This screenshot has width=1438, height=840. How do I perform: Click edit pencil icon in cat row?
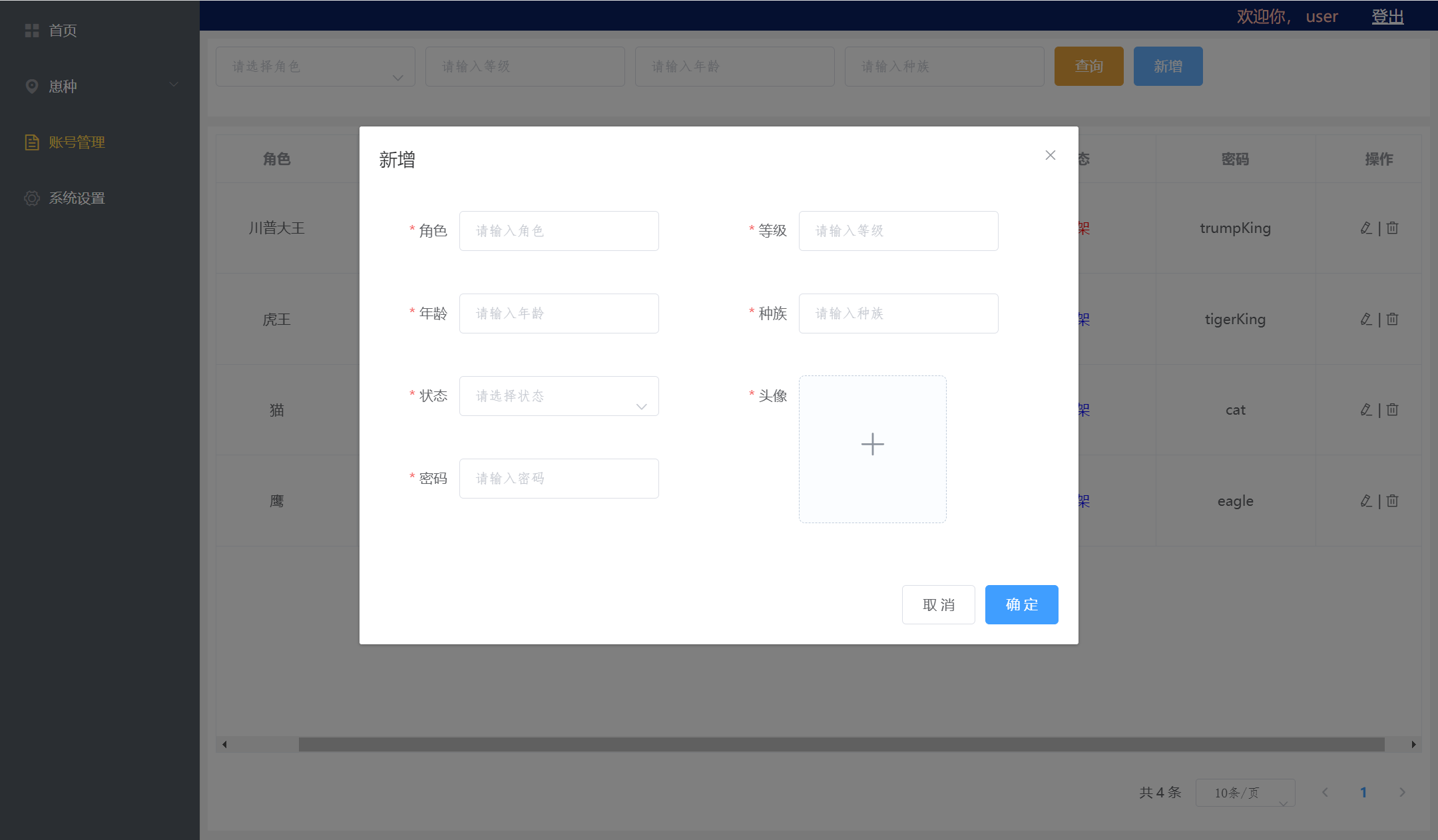point(1366,410)
